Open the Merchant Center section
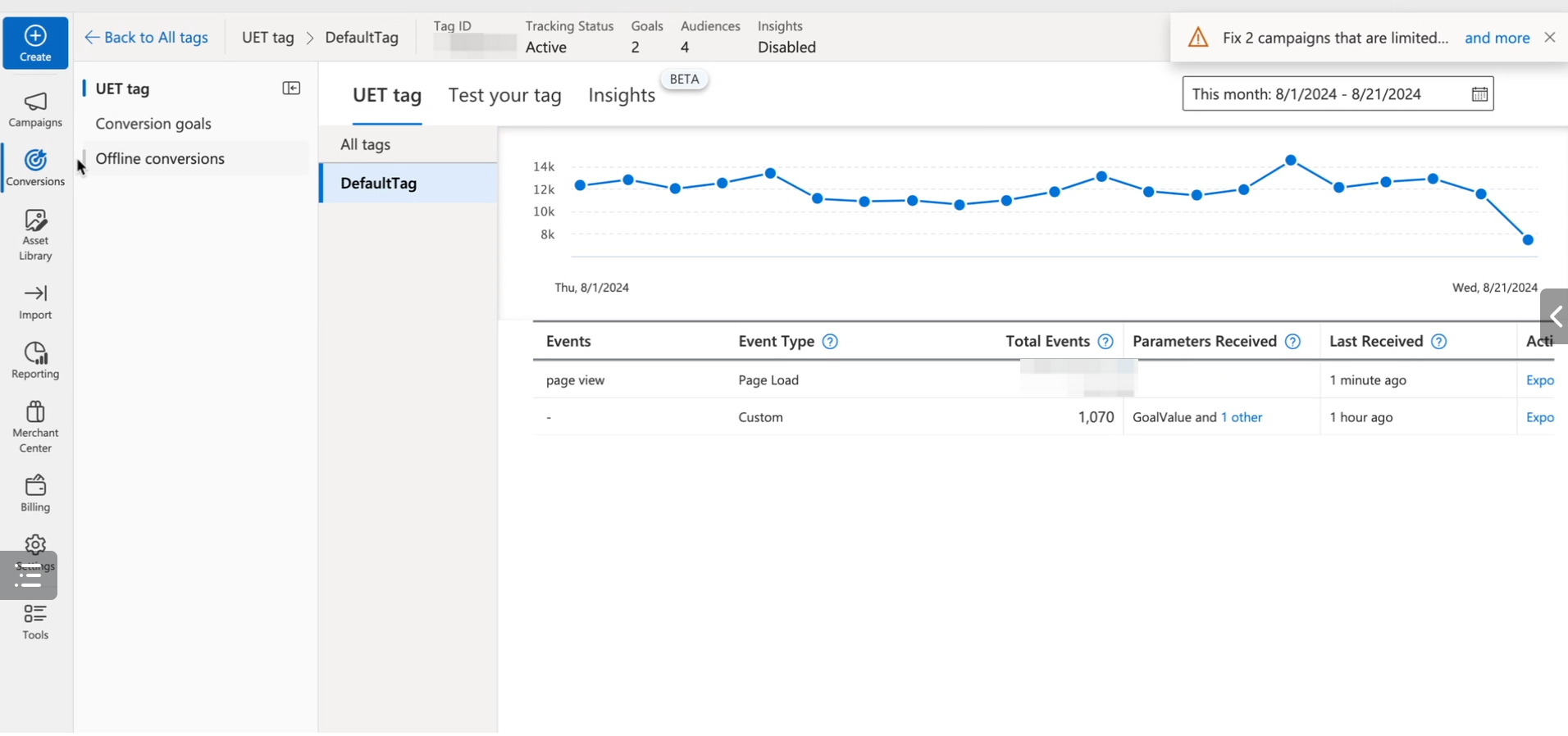Screen dimensions: 1568x736 [35, 427]
